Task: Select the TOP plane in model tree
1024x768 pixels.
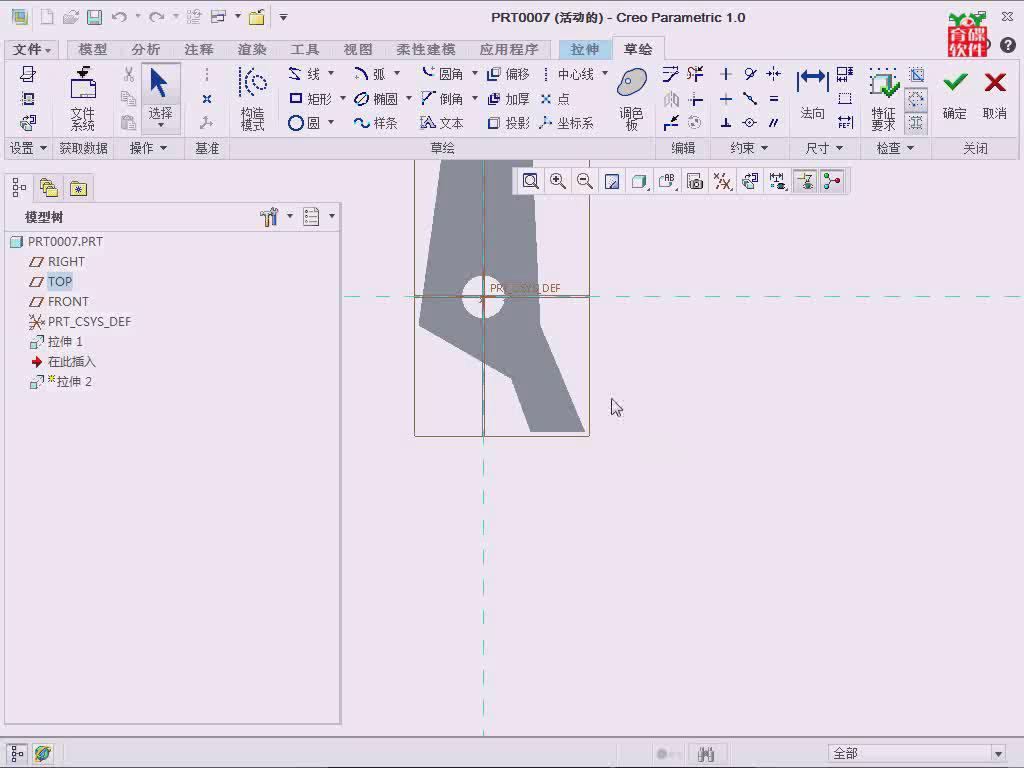Action: point(59,281)
